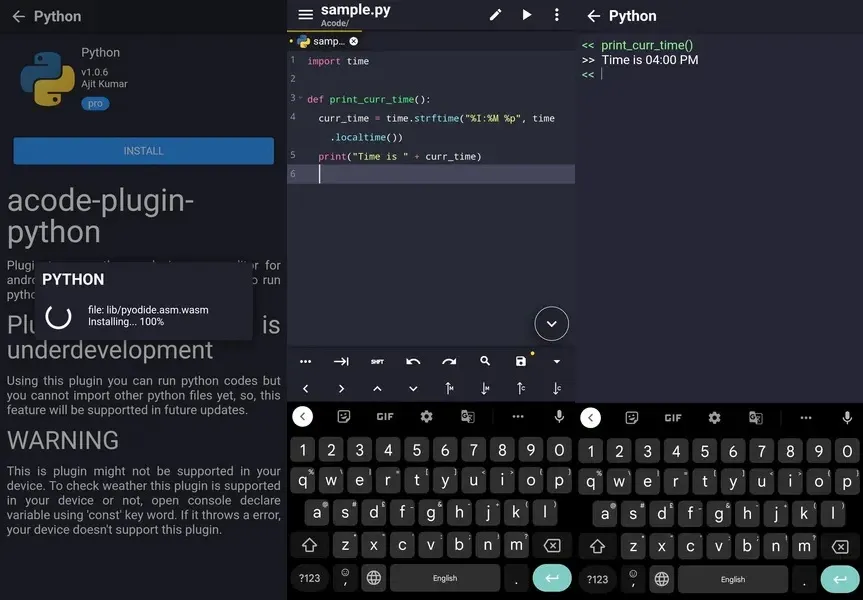Viewport: 863px width, 600px height.
Task: Open the translate icon on the console keyboard
Action: pyautogui.click(x=756, y=418)
